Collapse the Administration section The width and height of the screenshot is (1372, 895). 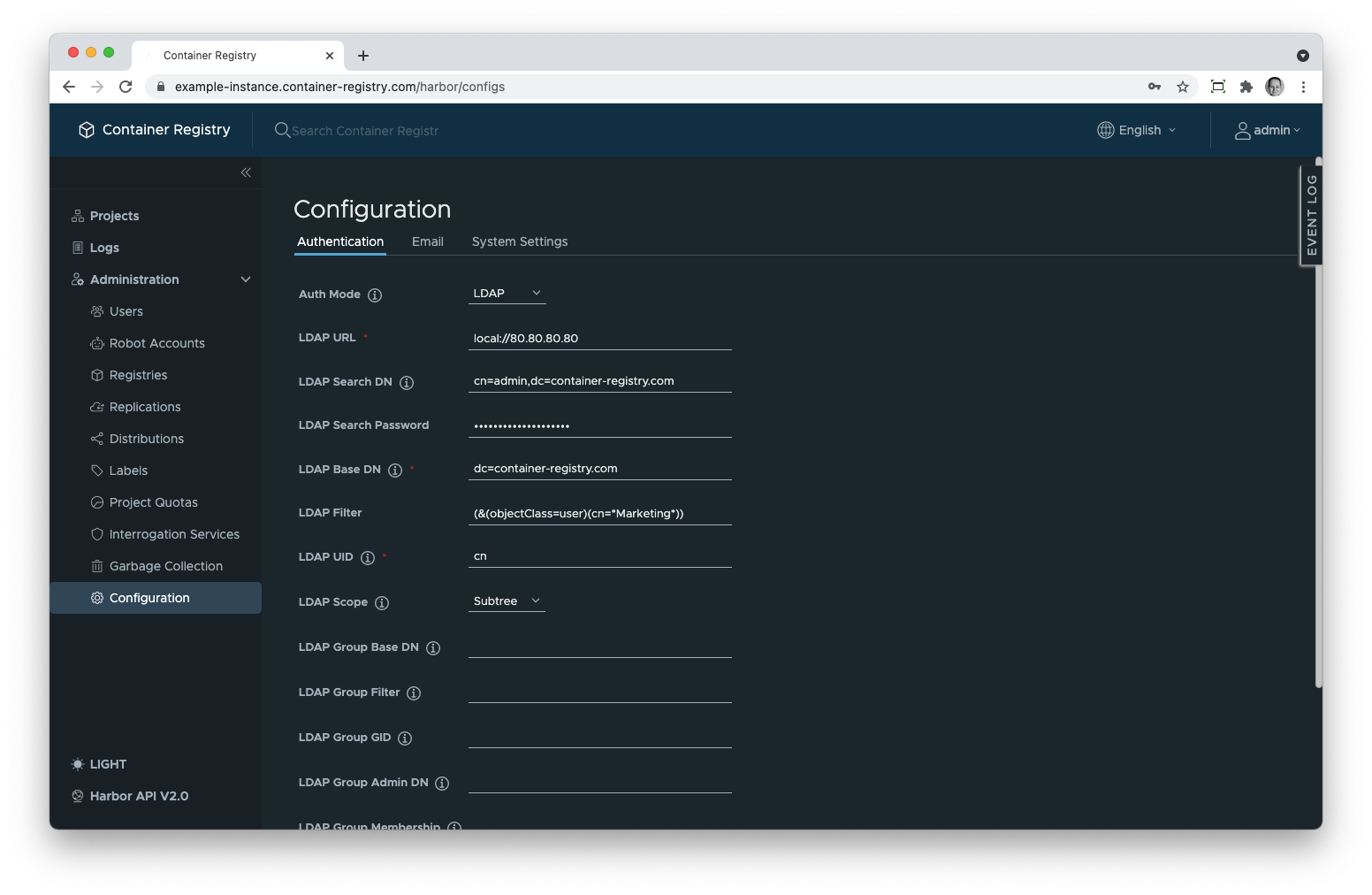[x=246, y=279]
